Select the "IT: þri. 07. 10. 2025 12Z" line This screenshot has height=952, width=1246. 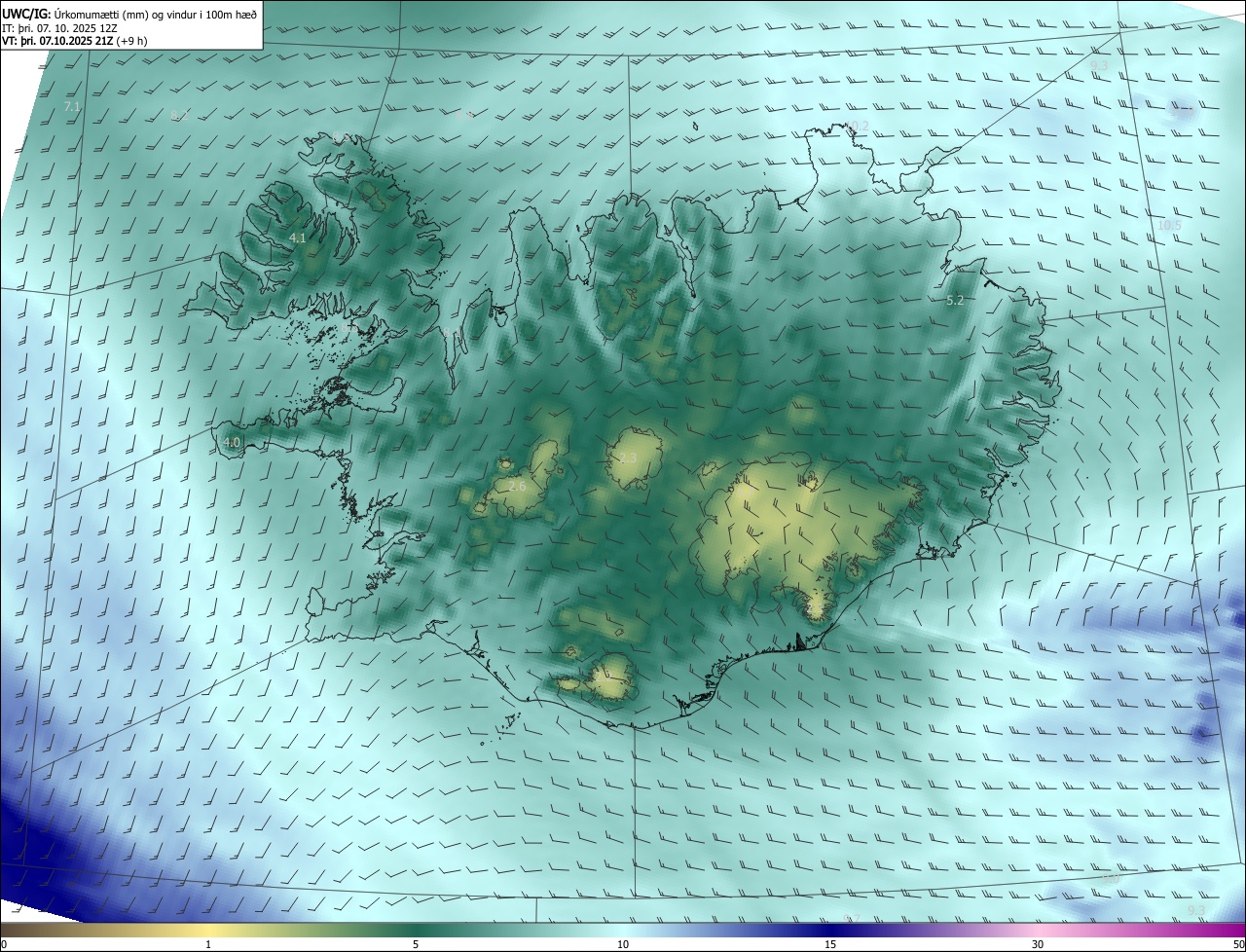tap(60, 28)
